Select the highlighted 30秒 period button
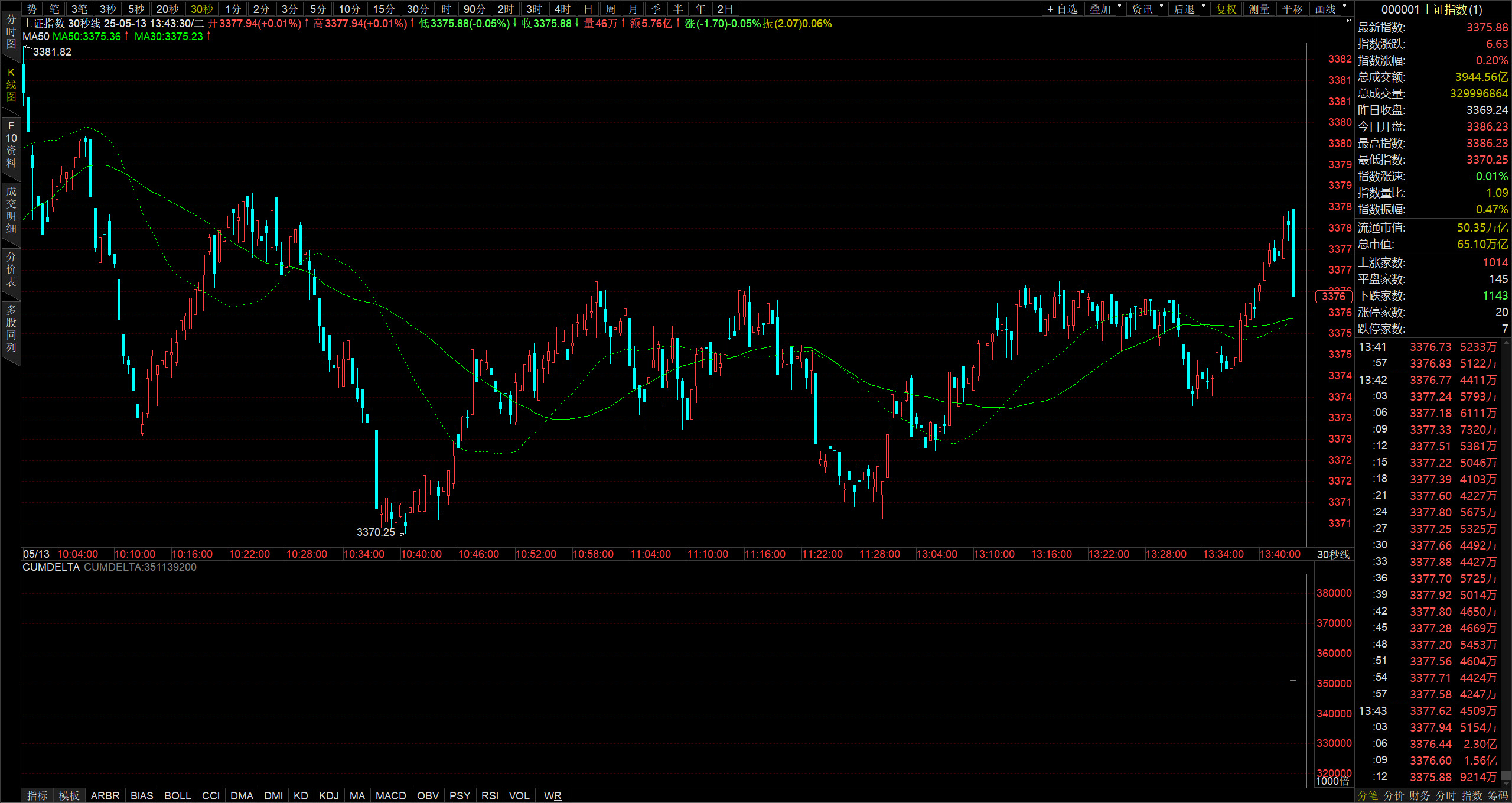 pyautogui.click(x=201, y=9)
